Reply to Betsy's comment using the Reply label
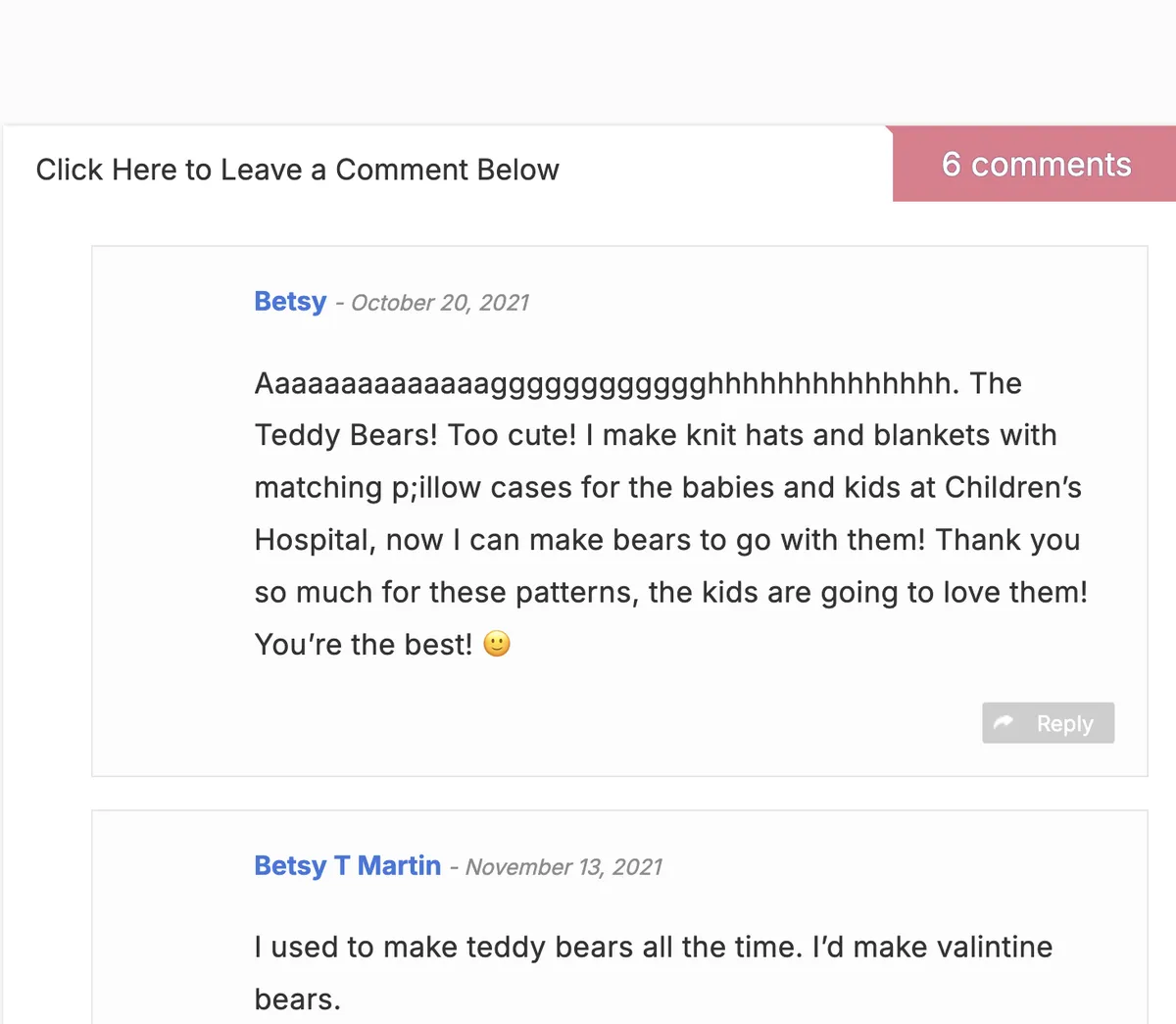 pyautogui.click(x=1064, y=723)
